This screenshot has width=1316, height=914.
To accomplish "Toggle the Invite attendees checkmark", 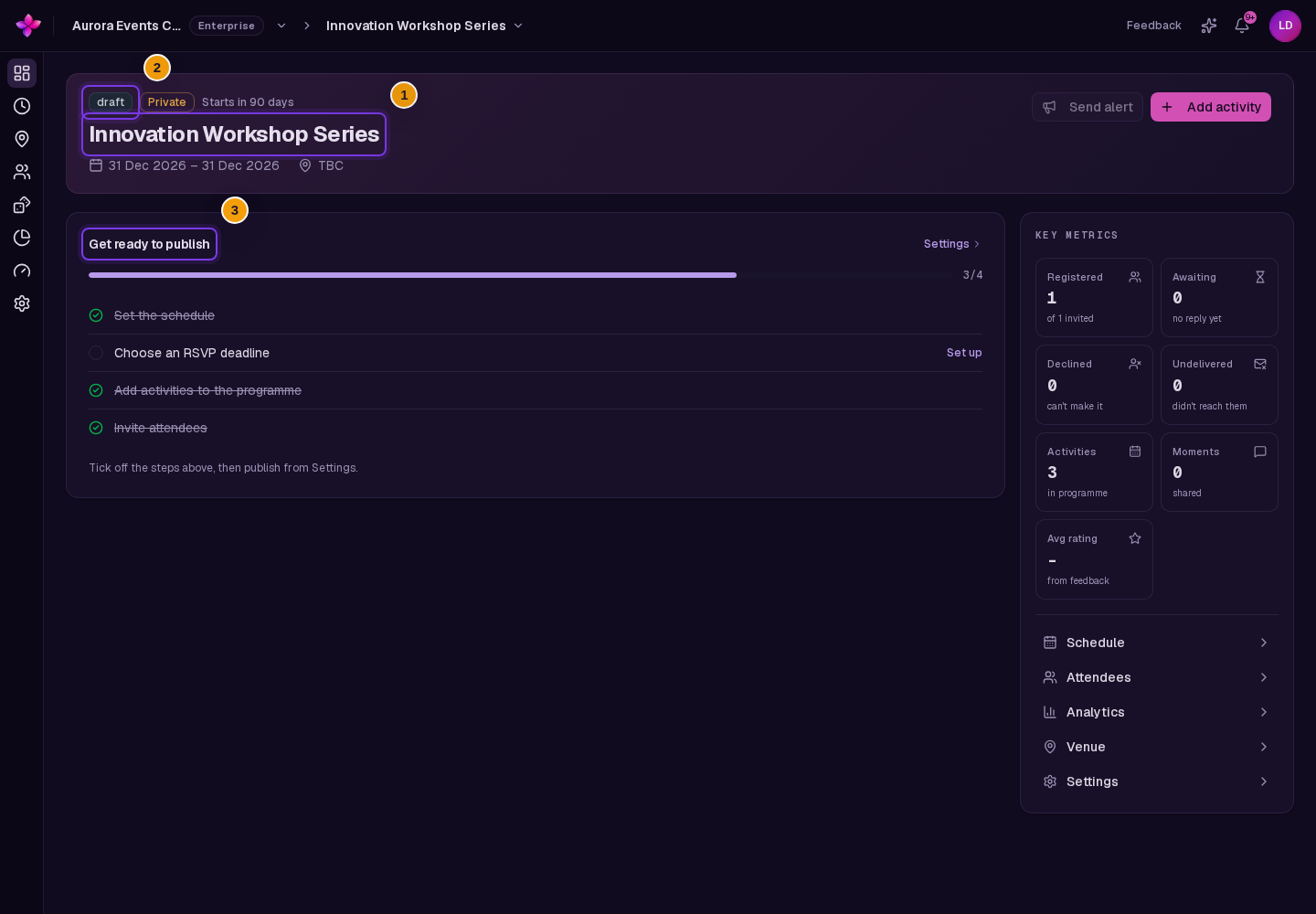I will tap(96, 428).
